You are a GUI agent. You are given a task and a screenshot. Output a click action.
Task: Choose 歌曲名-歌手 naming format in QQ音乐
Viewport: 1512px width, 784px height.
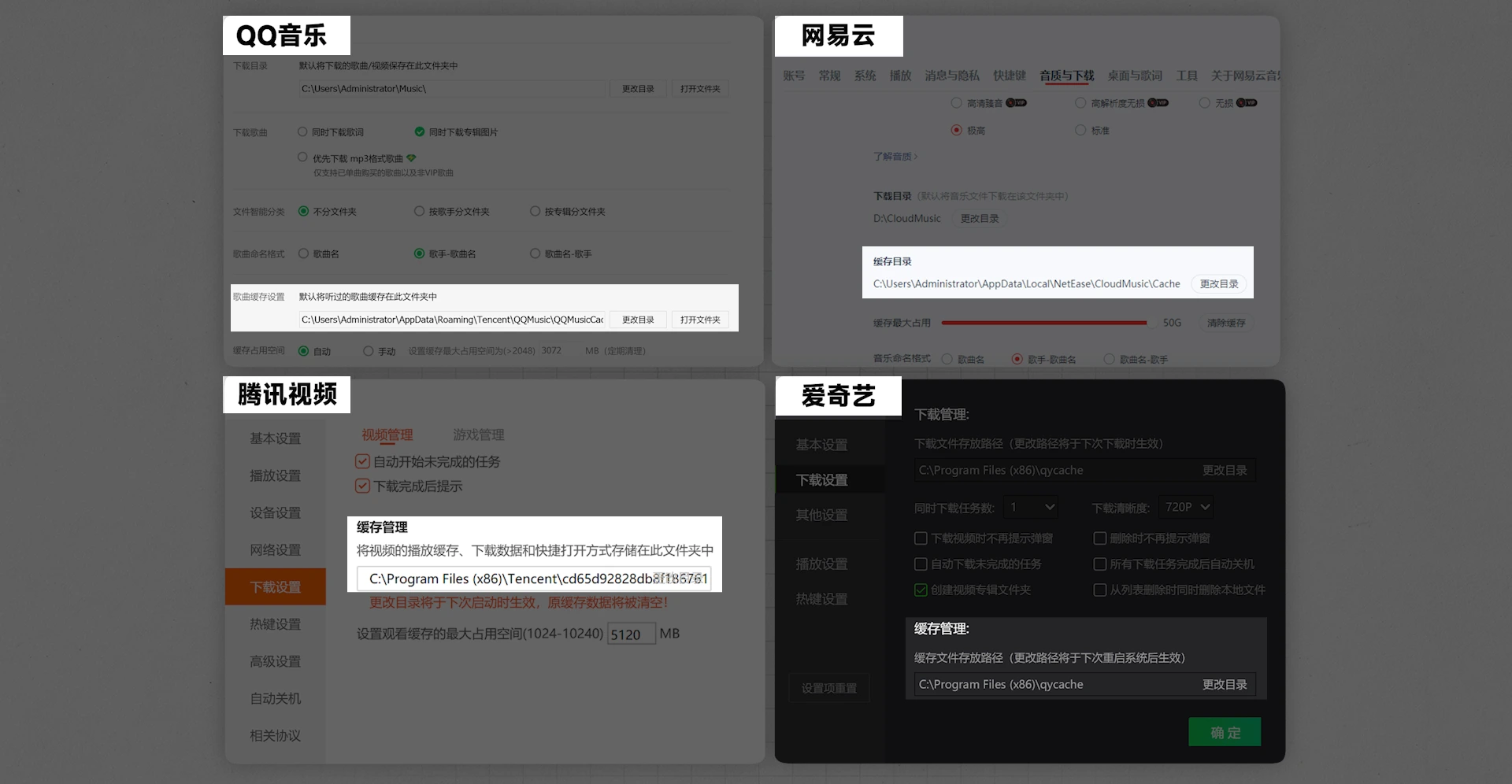pos(535,253)
